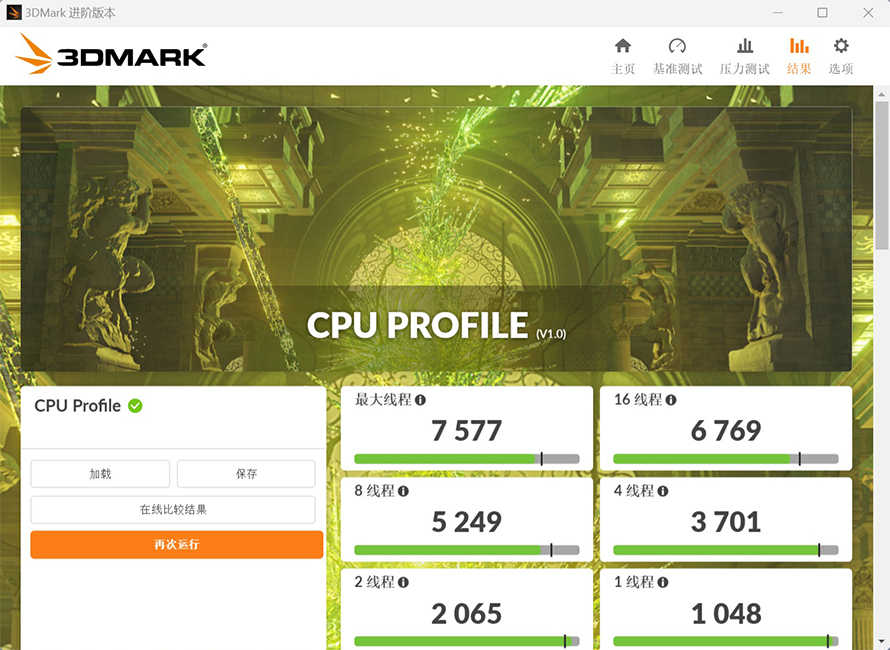The width and height of the screenshot is (890, 650).
Task: Minimize the 3DMark window
Action: point(778,12)
